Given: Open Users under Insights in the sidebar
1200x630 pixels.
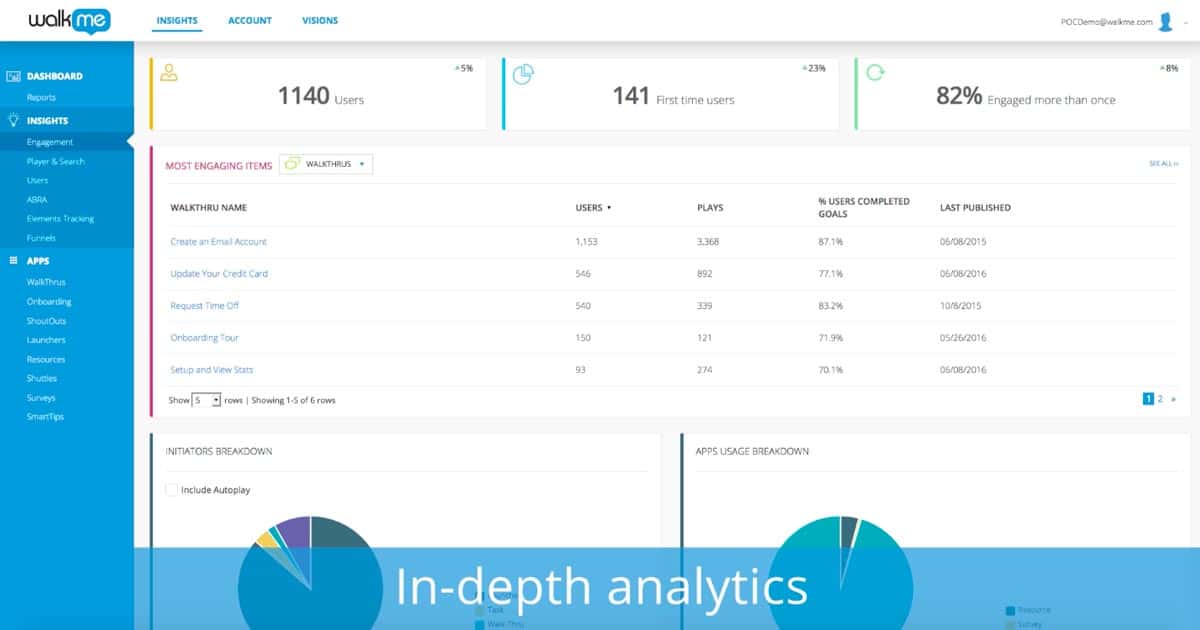Looking at the screenshot, I should (38, 180).
